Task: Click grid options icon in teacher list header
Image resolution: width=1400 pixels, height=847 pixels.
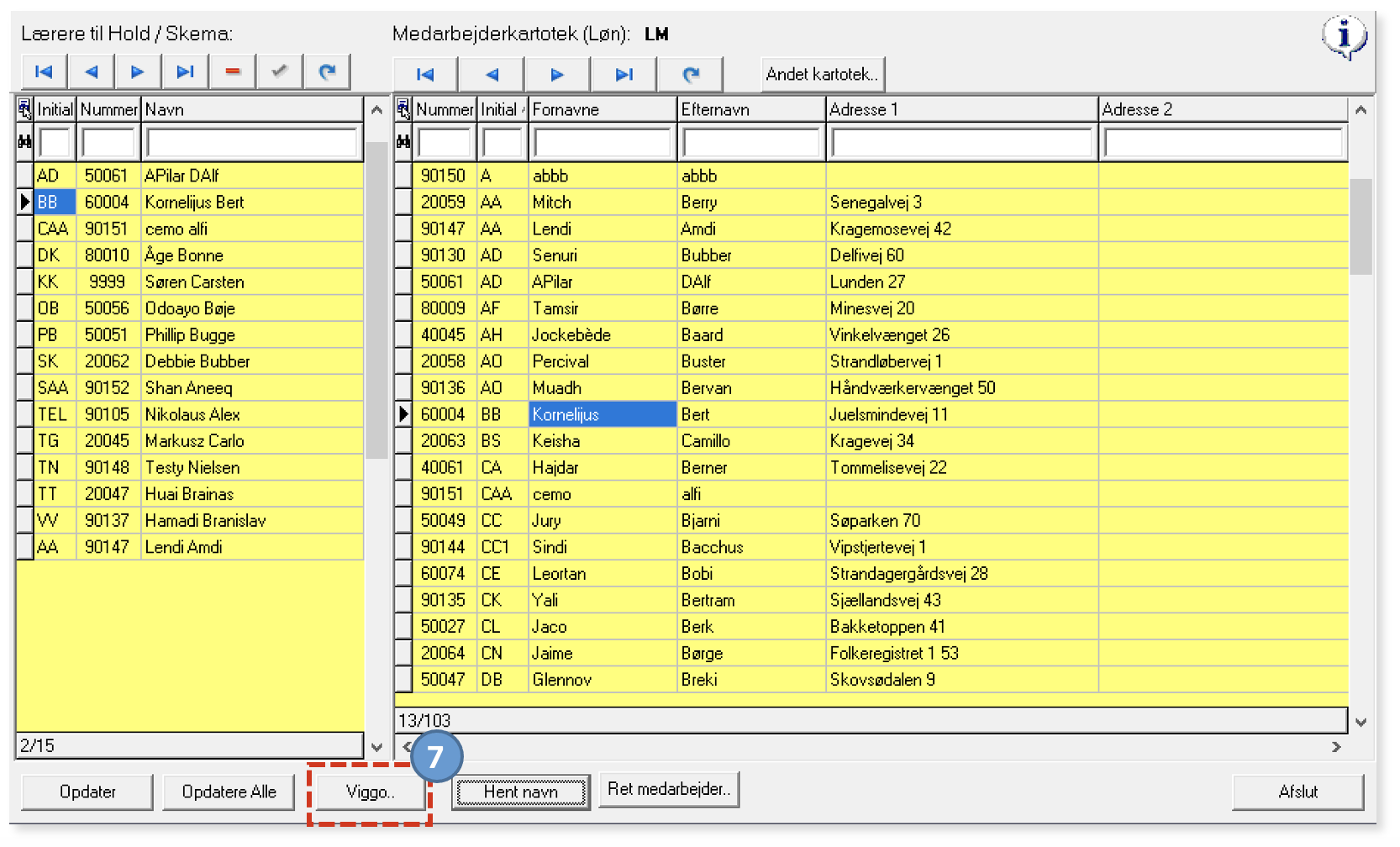Action: coord(24,109)
